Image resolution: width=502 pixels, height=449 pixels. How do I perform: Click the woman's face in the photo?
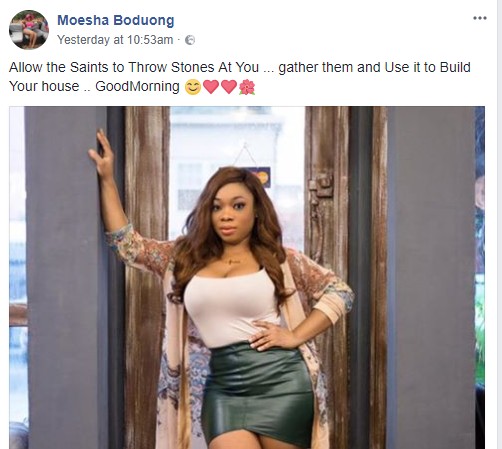(x=230, y=213)
